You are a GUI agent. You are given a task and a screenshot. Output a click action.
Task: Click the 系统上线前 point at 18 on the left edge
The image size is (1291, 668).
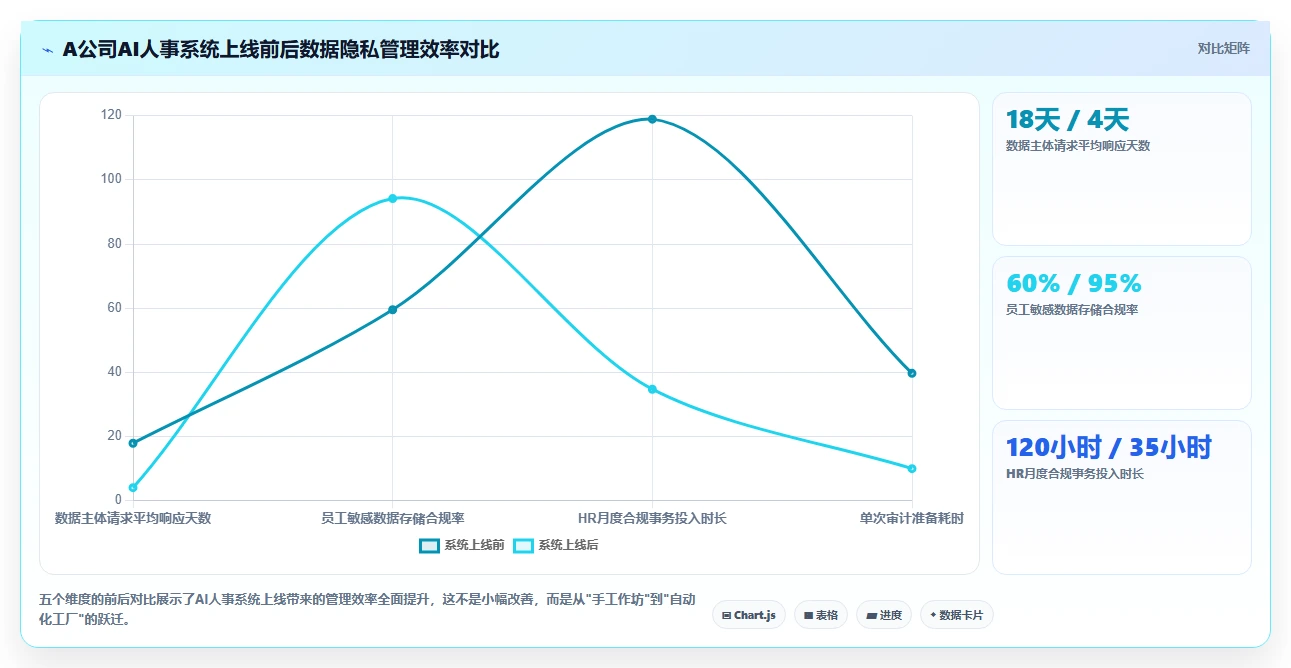pyautogui.click(x=133, y=443)
